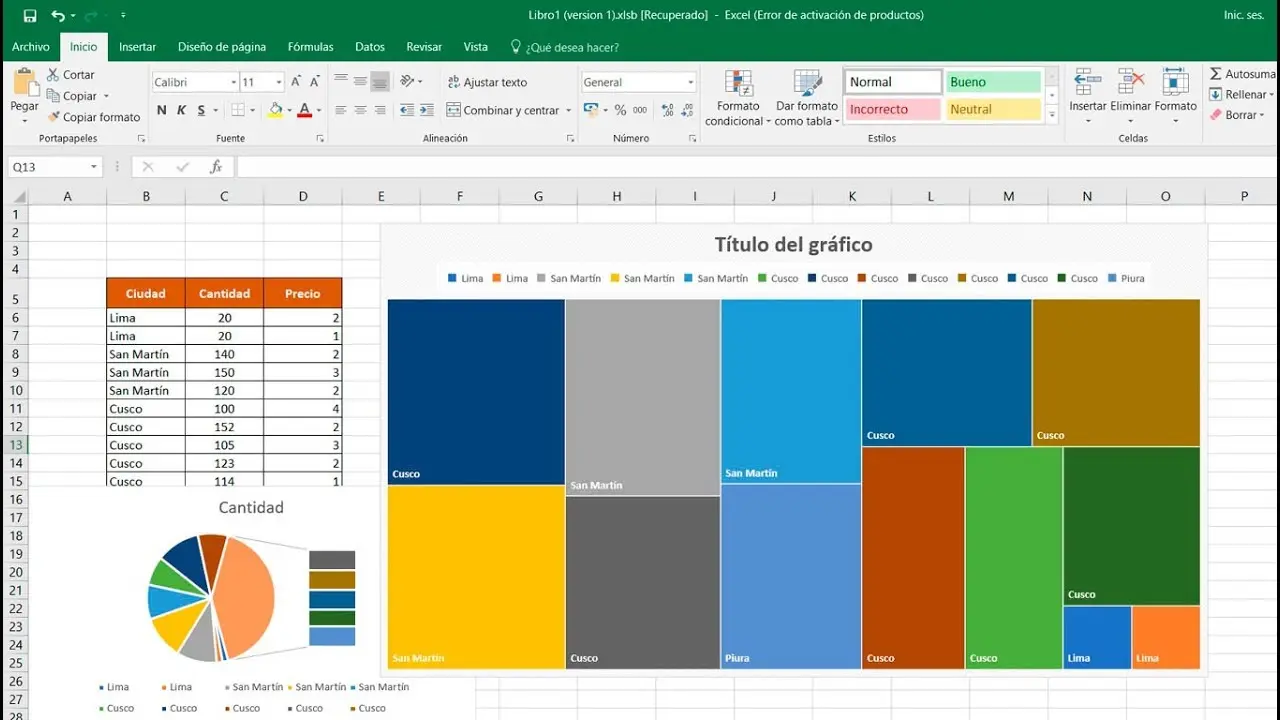The height and width of the screenshot is (720, 1280).
Task: Toggle italic (K) formatting
Action: pos(181,110)
